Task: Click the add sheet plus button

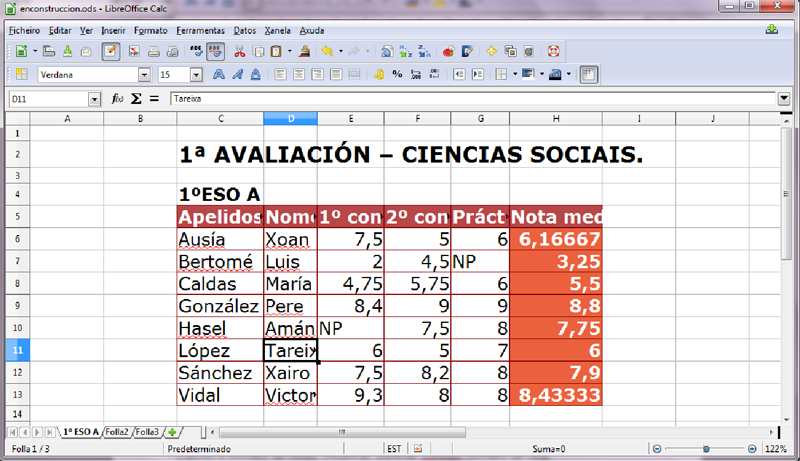Action: click(x=172, y=432)
